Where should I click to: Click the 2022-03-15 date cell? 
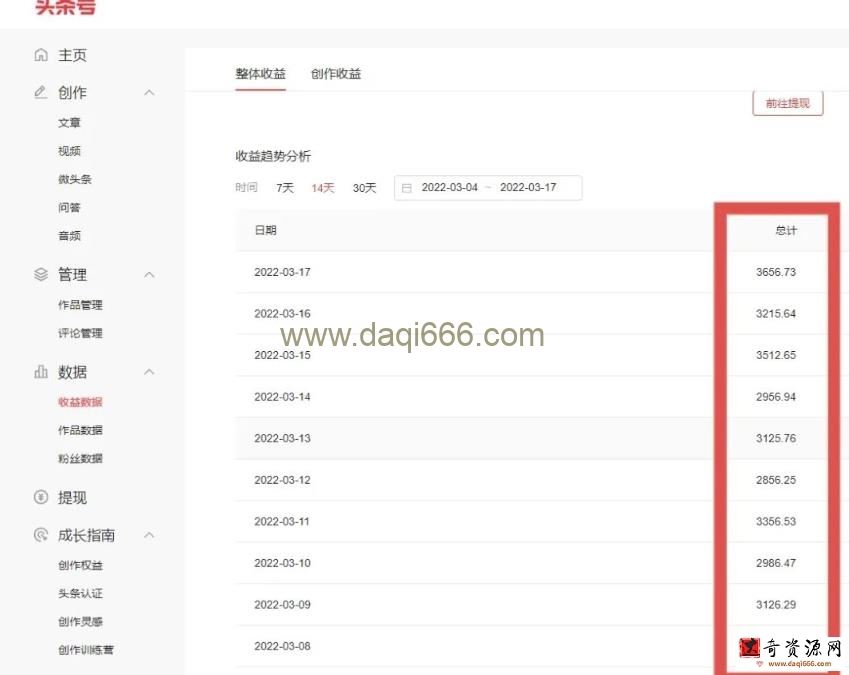(282, 355)
